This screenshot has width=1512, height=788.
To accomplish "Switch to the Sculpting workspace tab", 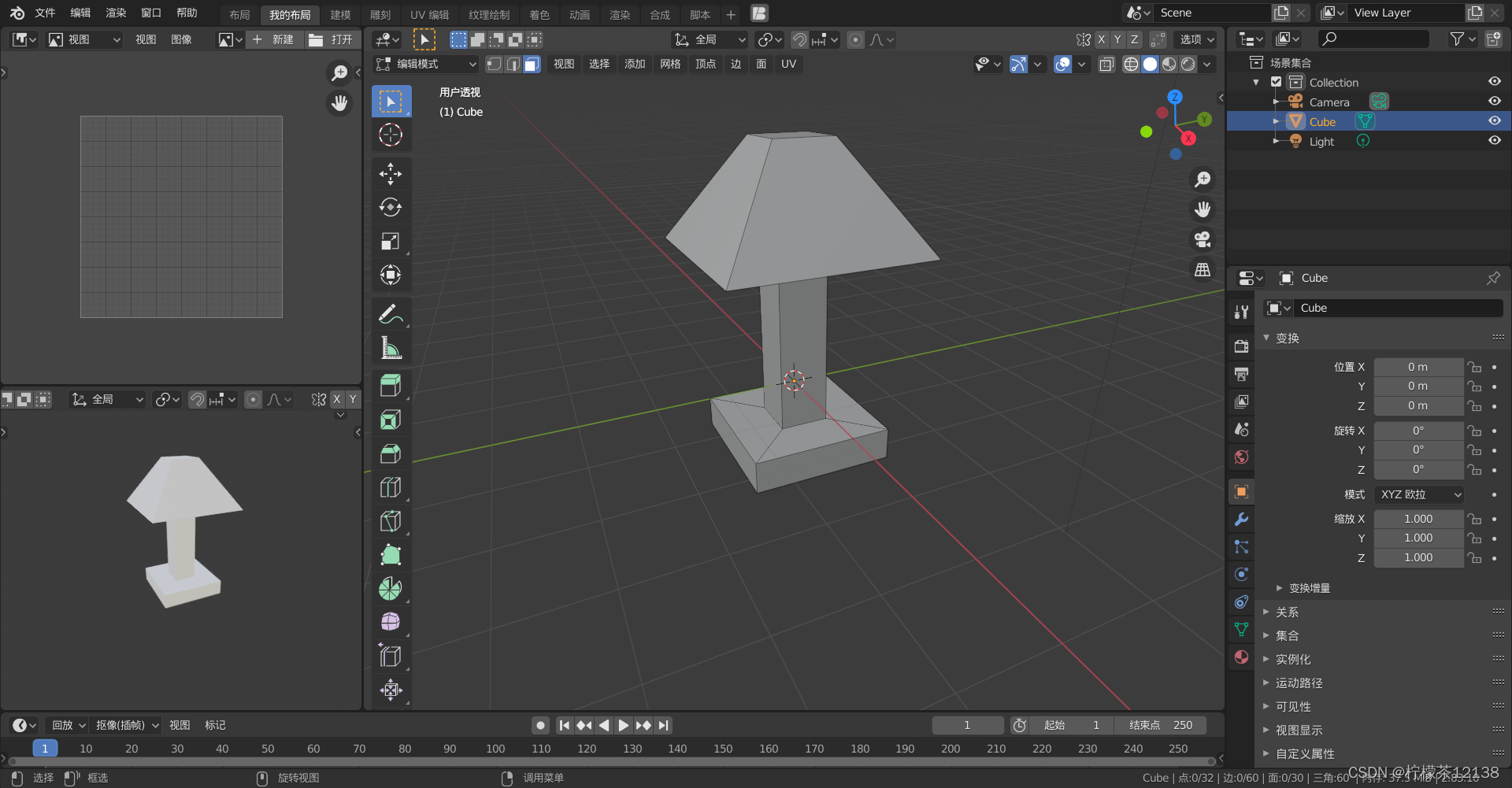I will 380,14.
